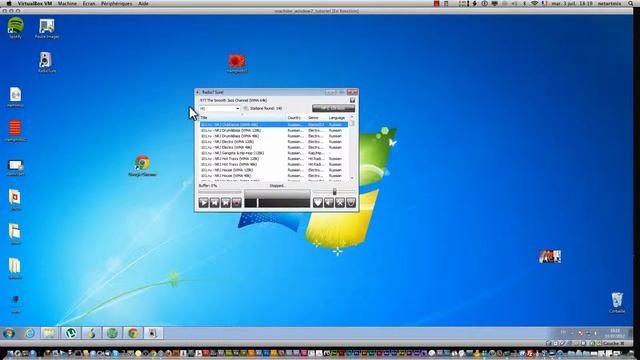Click the red flower image desktop icon

click(237, 63)
